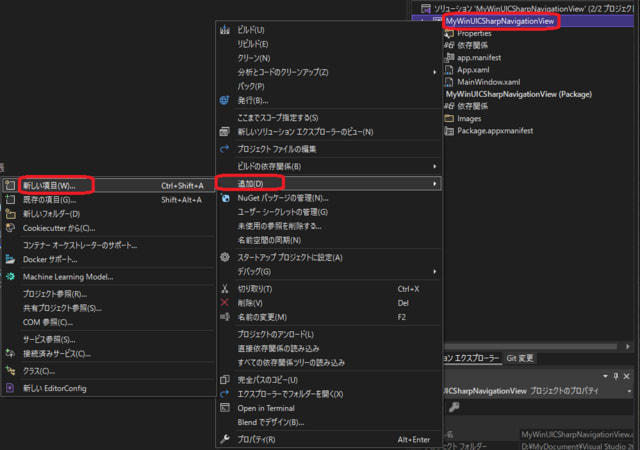
Task: Switch to the Git 変更 tab
Action: 521,357
